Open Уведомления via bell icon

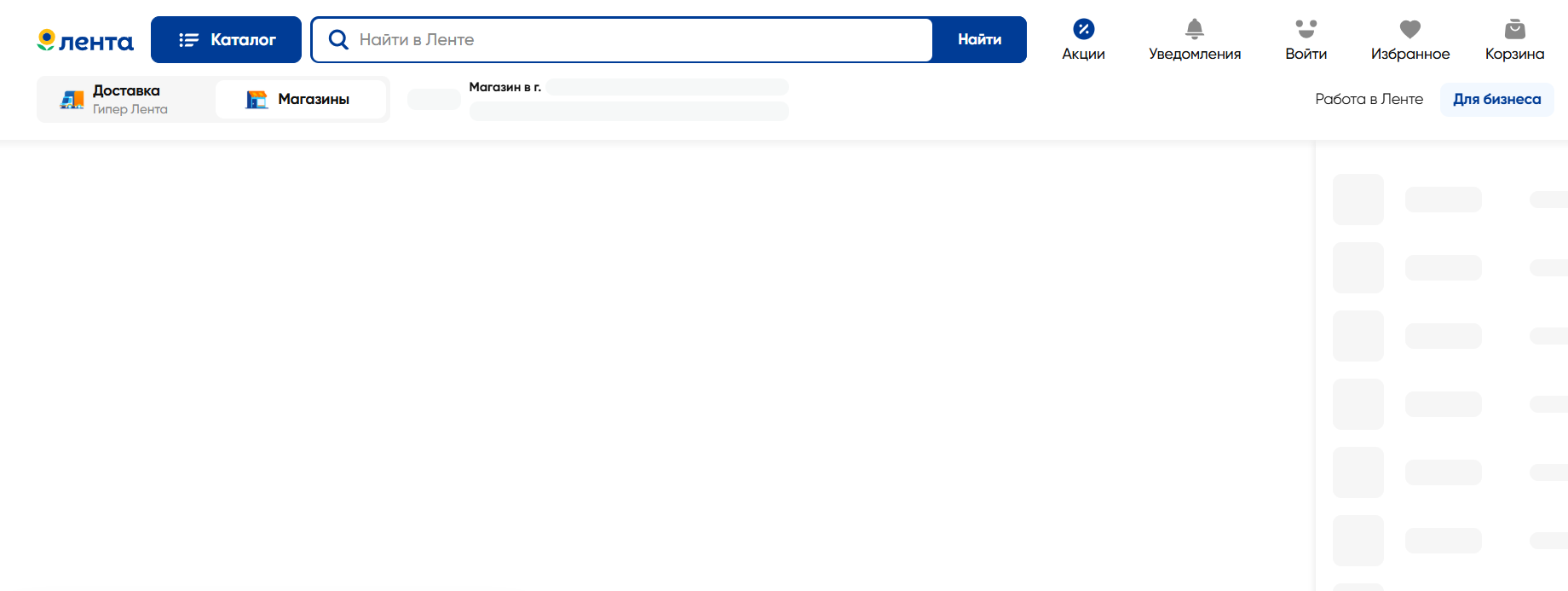coord(1195,29)
